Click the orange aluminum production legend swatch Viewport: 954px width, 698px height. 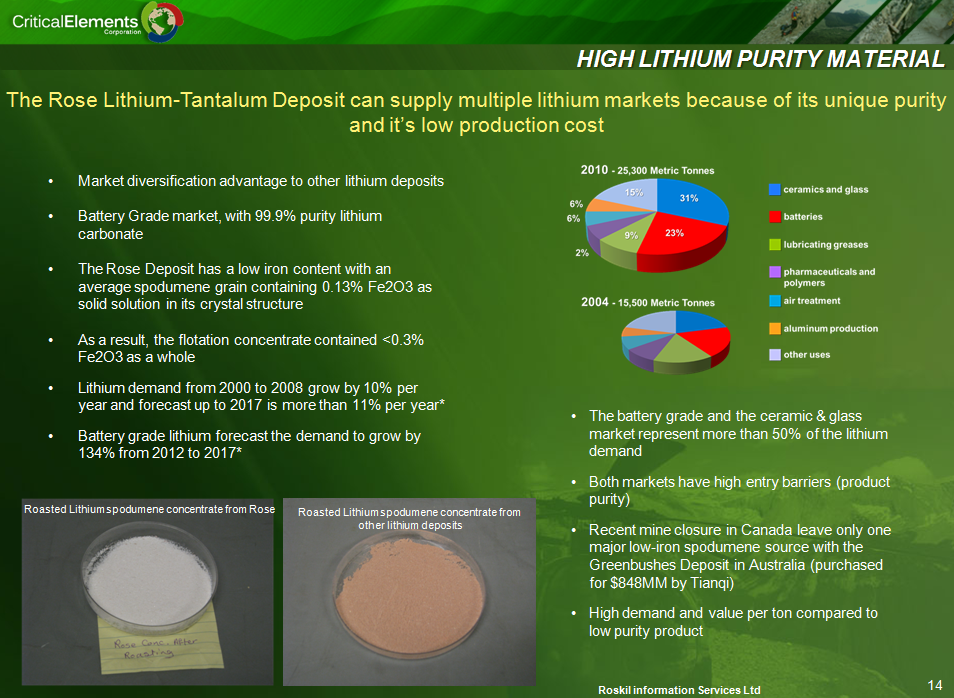point(775,329)
